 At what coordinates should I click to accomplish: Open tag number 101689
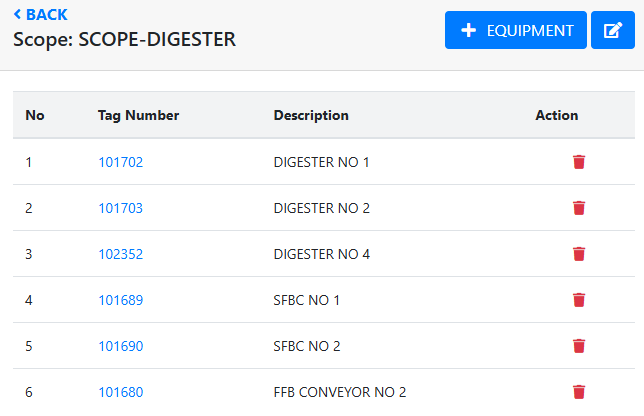(120, 300)
